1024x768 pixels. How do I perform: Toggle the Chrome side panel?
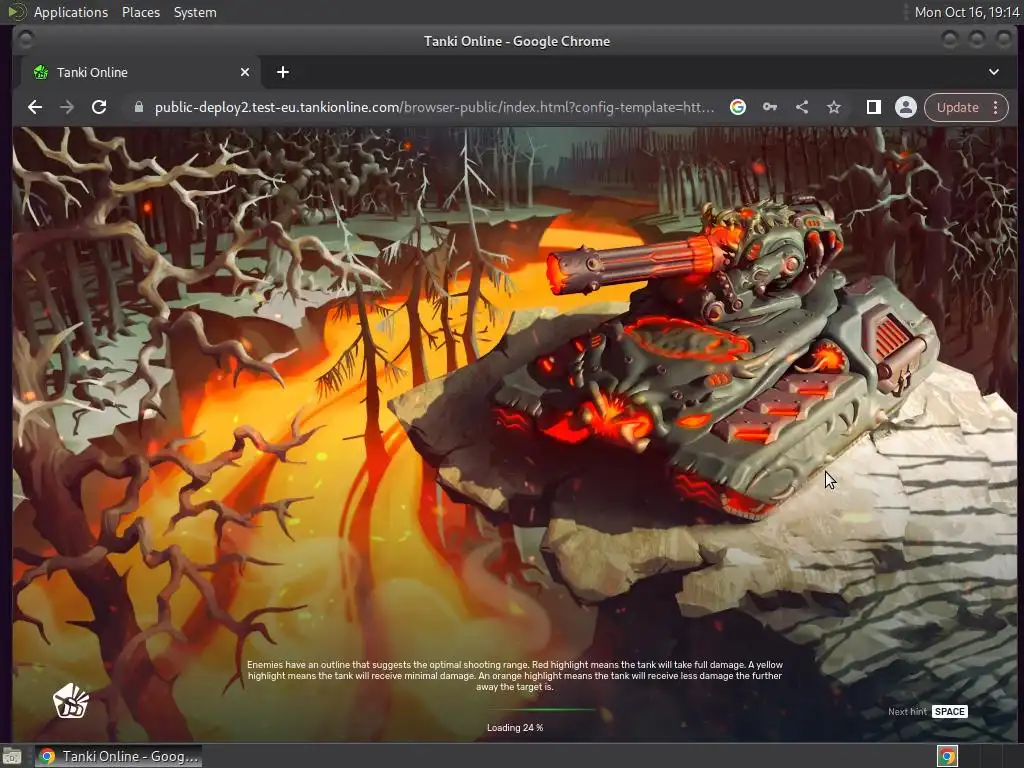[x=874, y=107]
